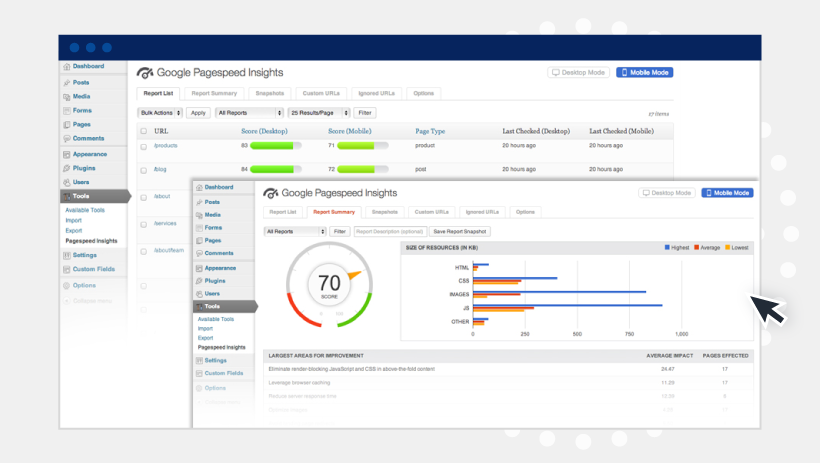Click the Dashboard icon in front window sidebar

(x=199, y=187)
